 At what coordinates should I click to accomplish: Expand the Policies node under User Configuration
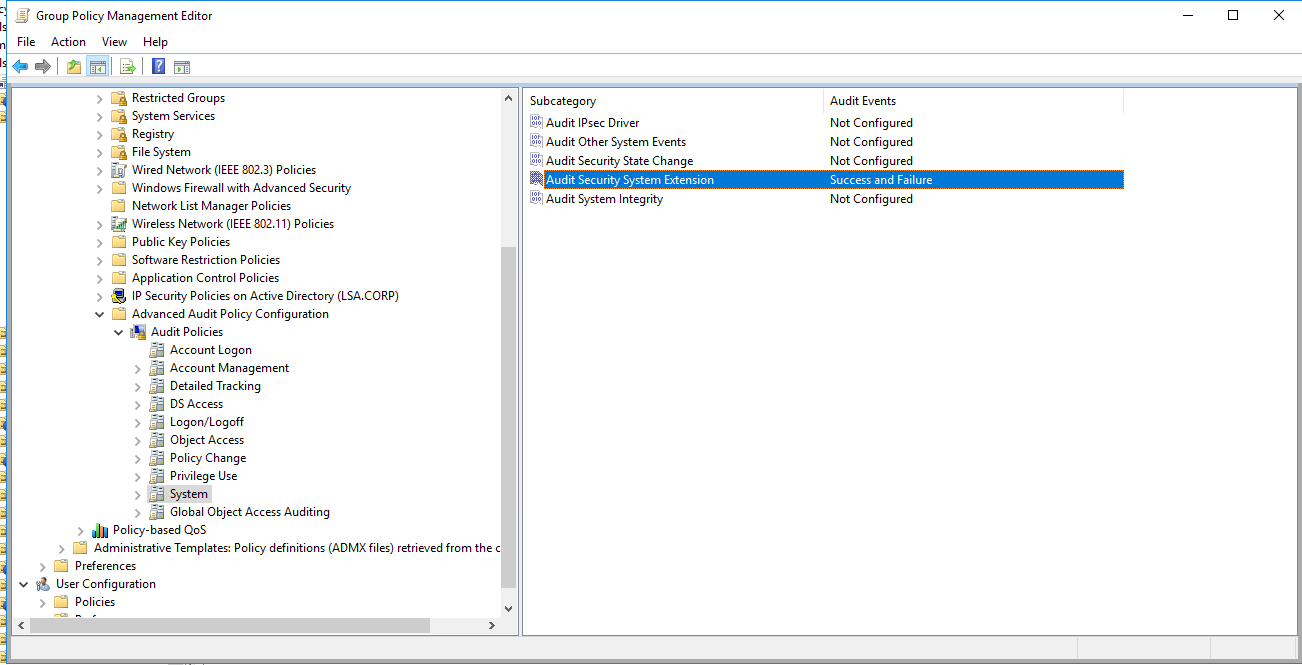[x=43, y=602]
